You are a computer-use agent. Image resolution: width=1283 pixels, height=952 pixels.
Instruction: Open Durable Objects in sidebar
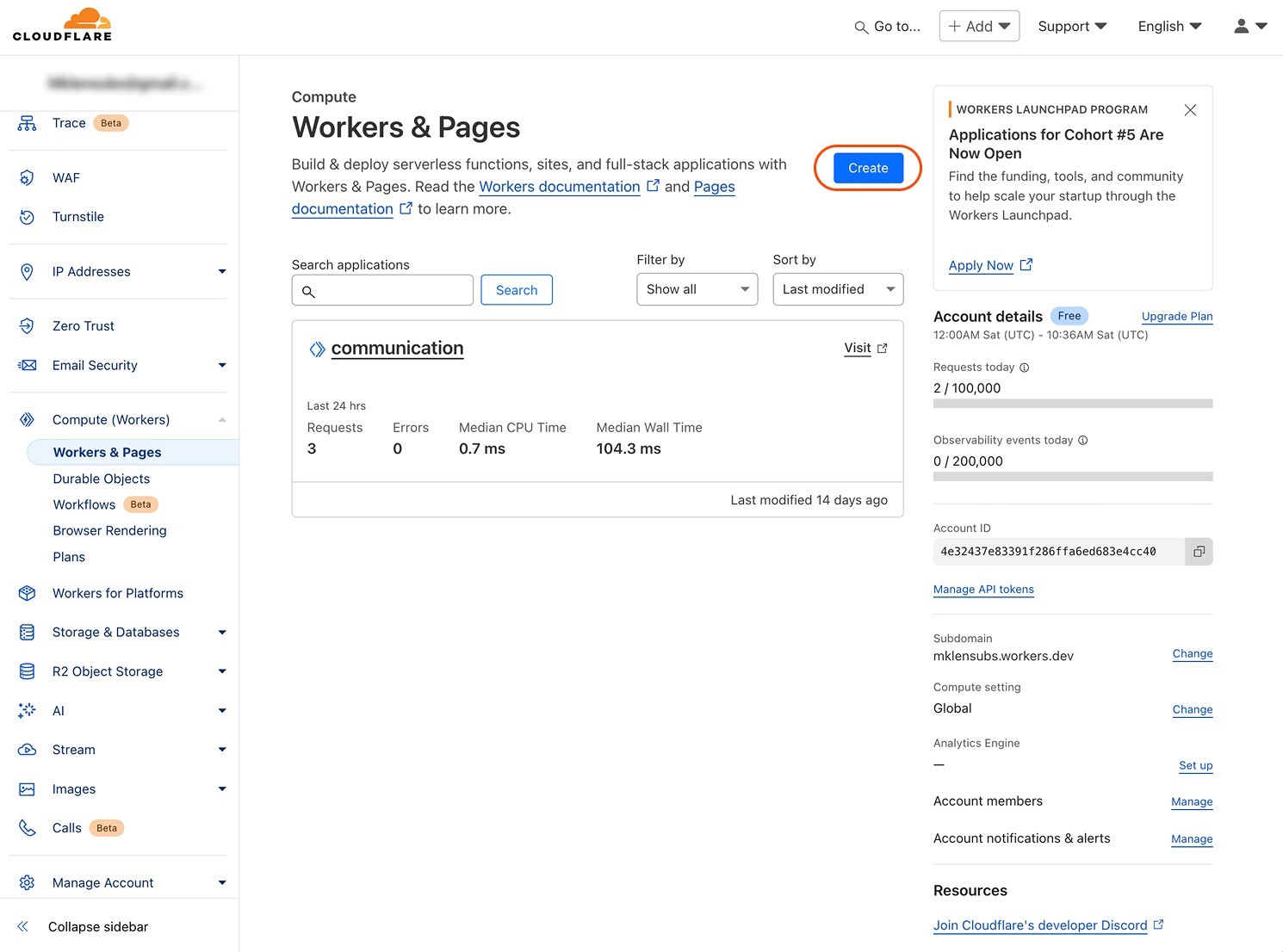[102, 479]
